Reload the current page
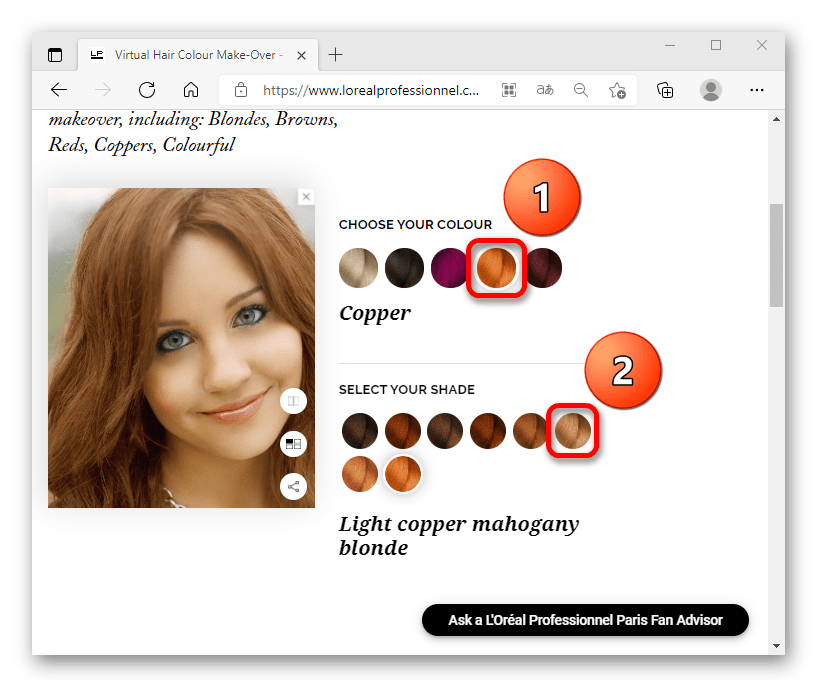817x687 pixels. tap(147, 90)
